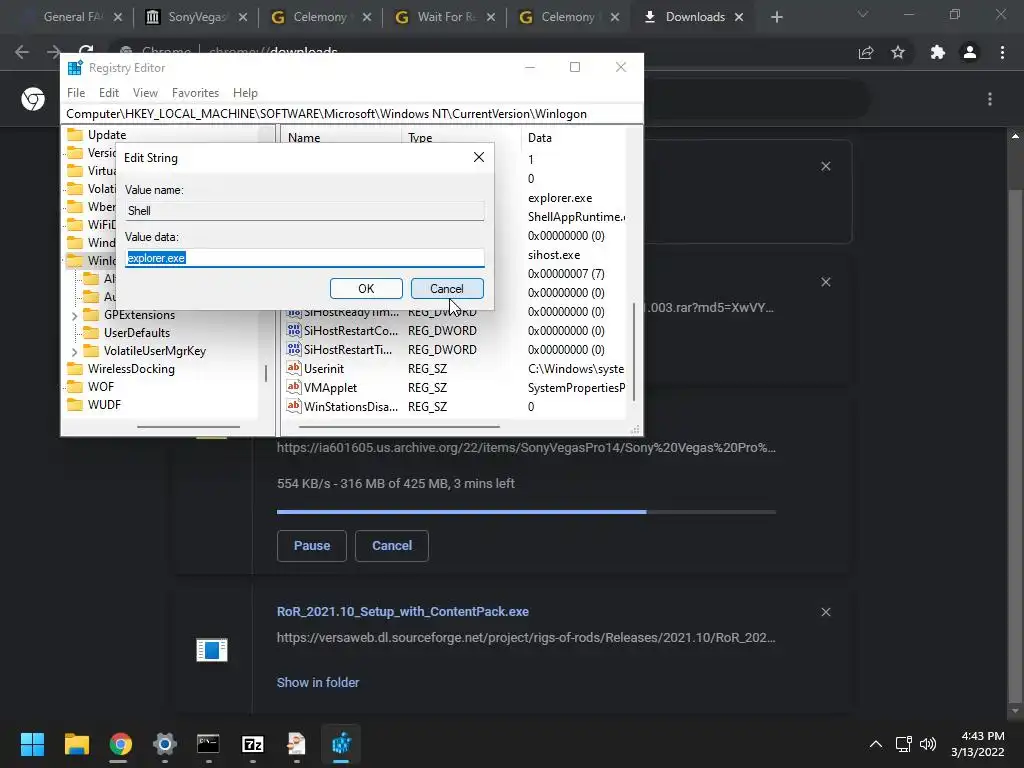Open the File menu in Registry Editor
Screen dimensions: 1024x768
[x=76, y=93]
